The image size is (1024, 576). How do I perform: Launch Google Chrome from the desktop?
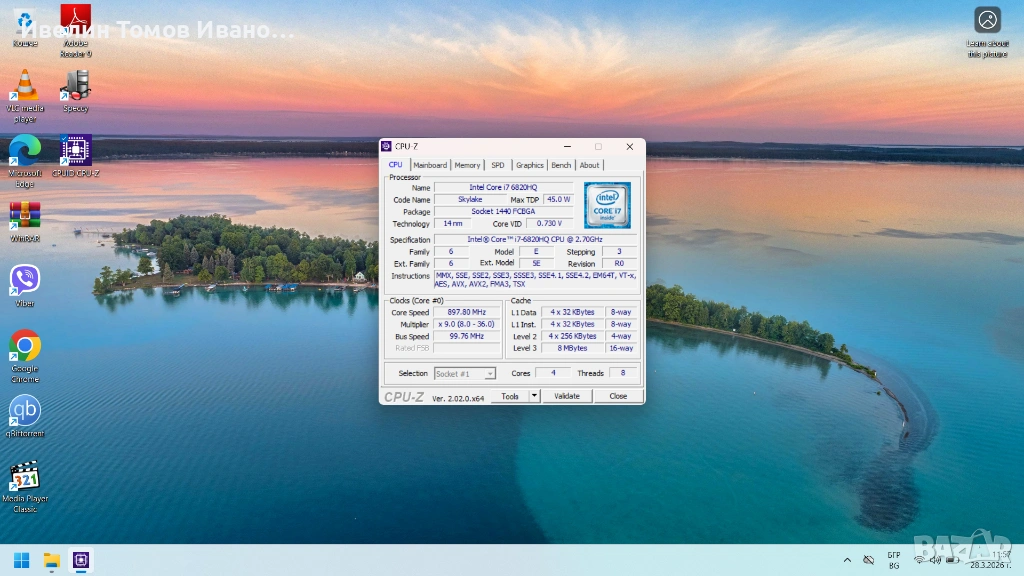25,346
